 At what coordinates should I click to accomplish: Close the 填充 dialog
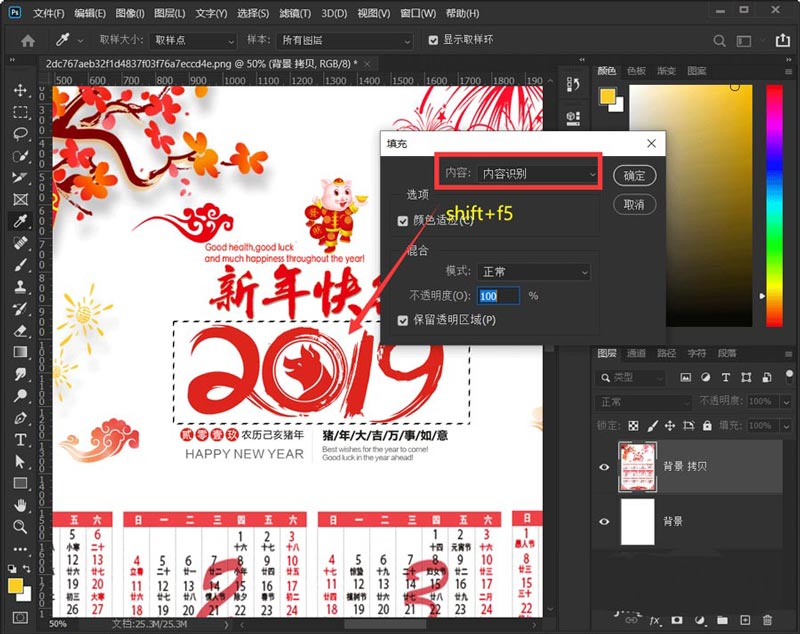click(652, 144)
